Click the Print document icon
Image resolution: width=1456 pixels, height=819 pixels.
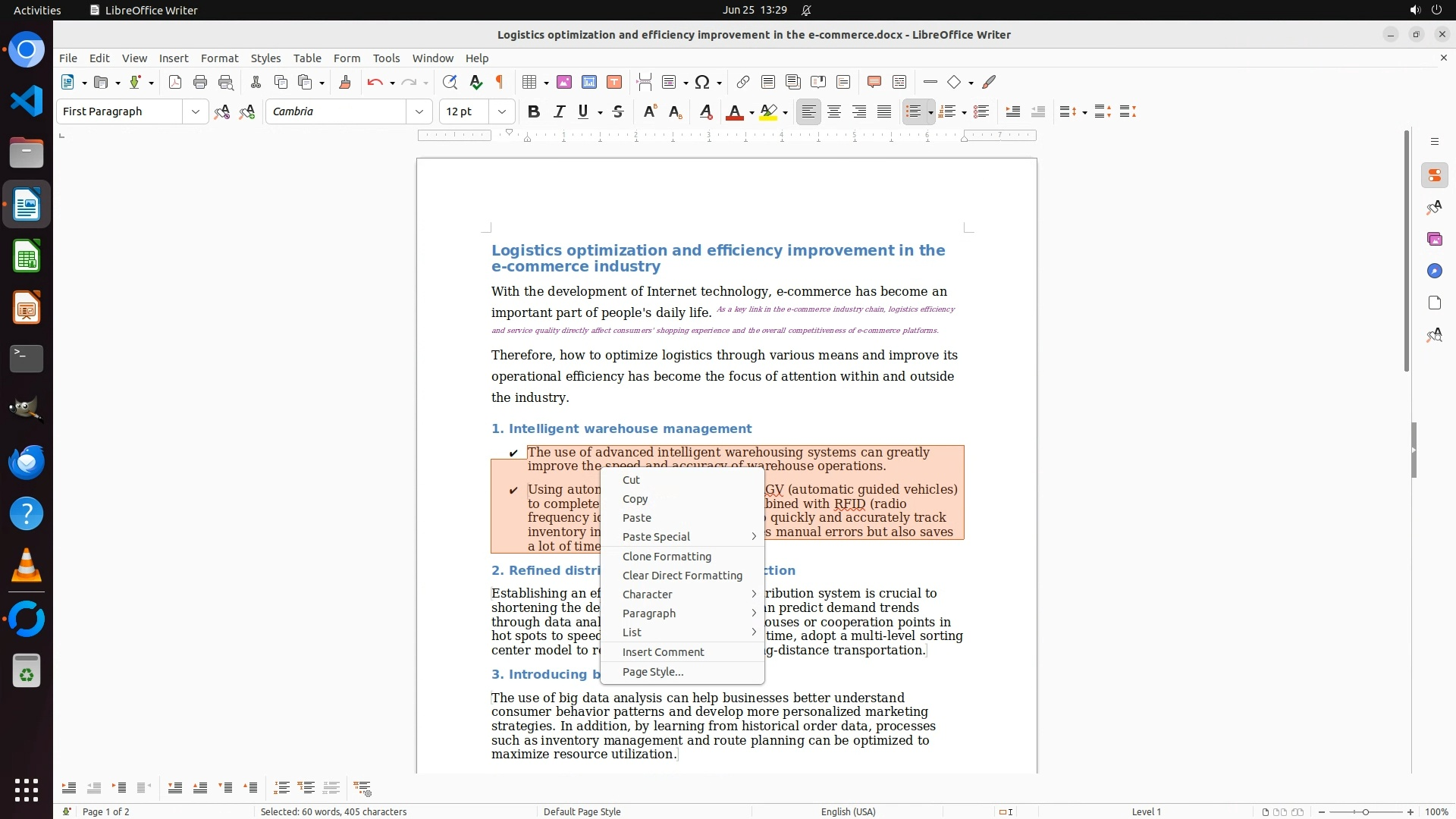(200, 83)
